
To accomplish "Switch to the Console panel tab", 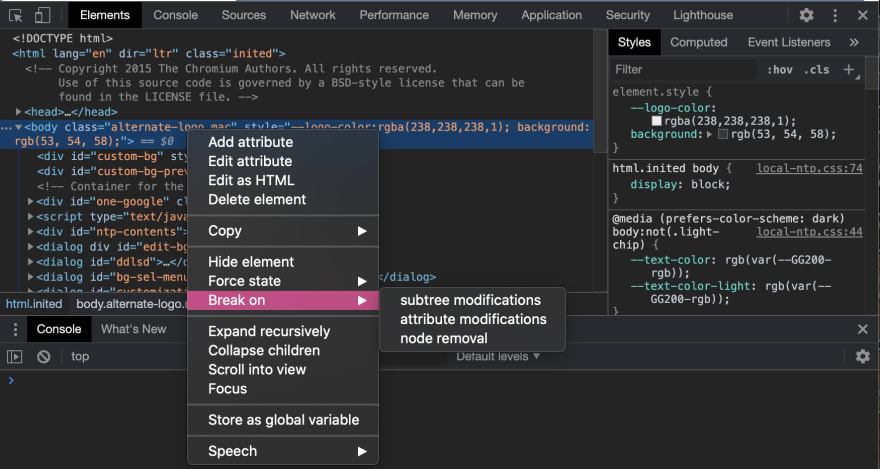I will pyautogui.click(x=176, y=15).
